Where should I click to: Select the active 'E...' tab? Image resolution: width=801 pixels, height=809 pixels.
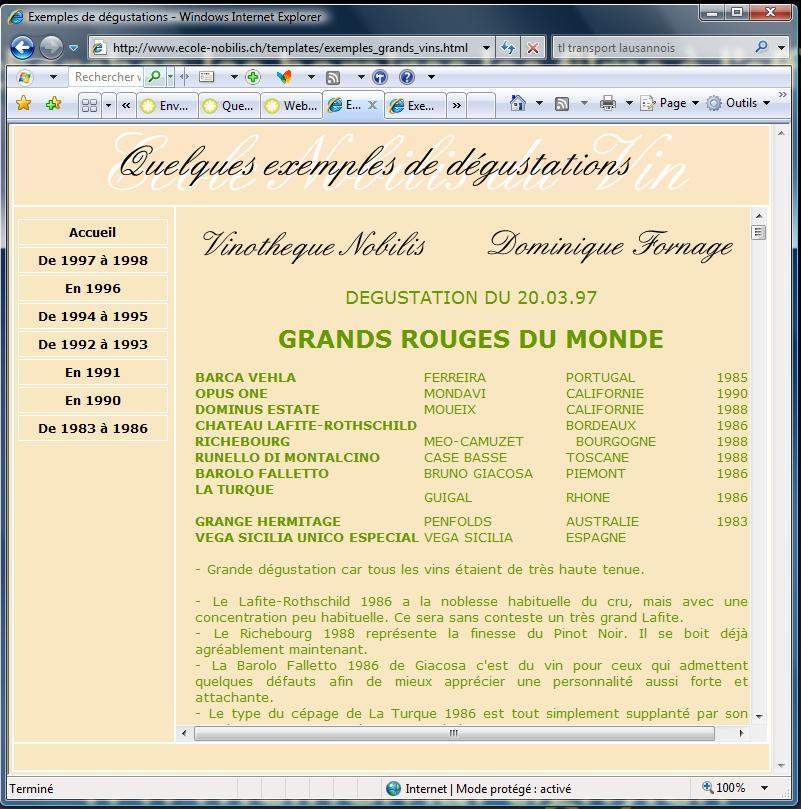[x=347, y=105]
